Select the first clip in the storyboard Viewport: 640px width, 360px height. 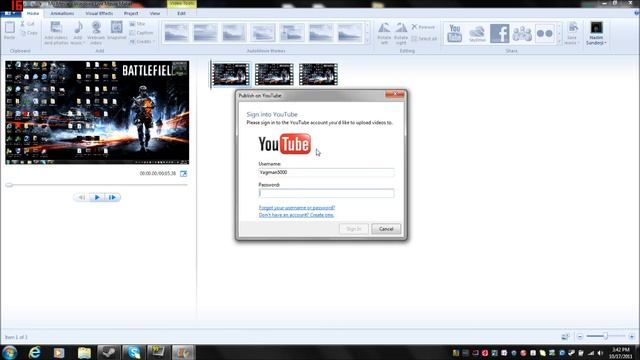231,74
